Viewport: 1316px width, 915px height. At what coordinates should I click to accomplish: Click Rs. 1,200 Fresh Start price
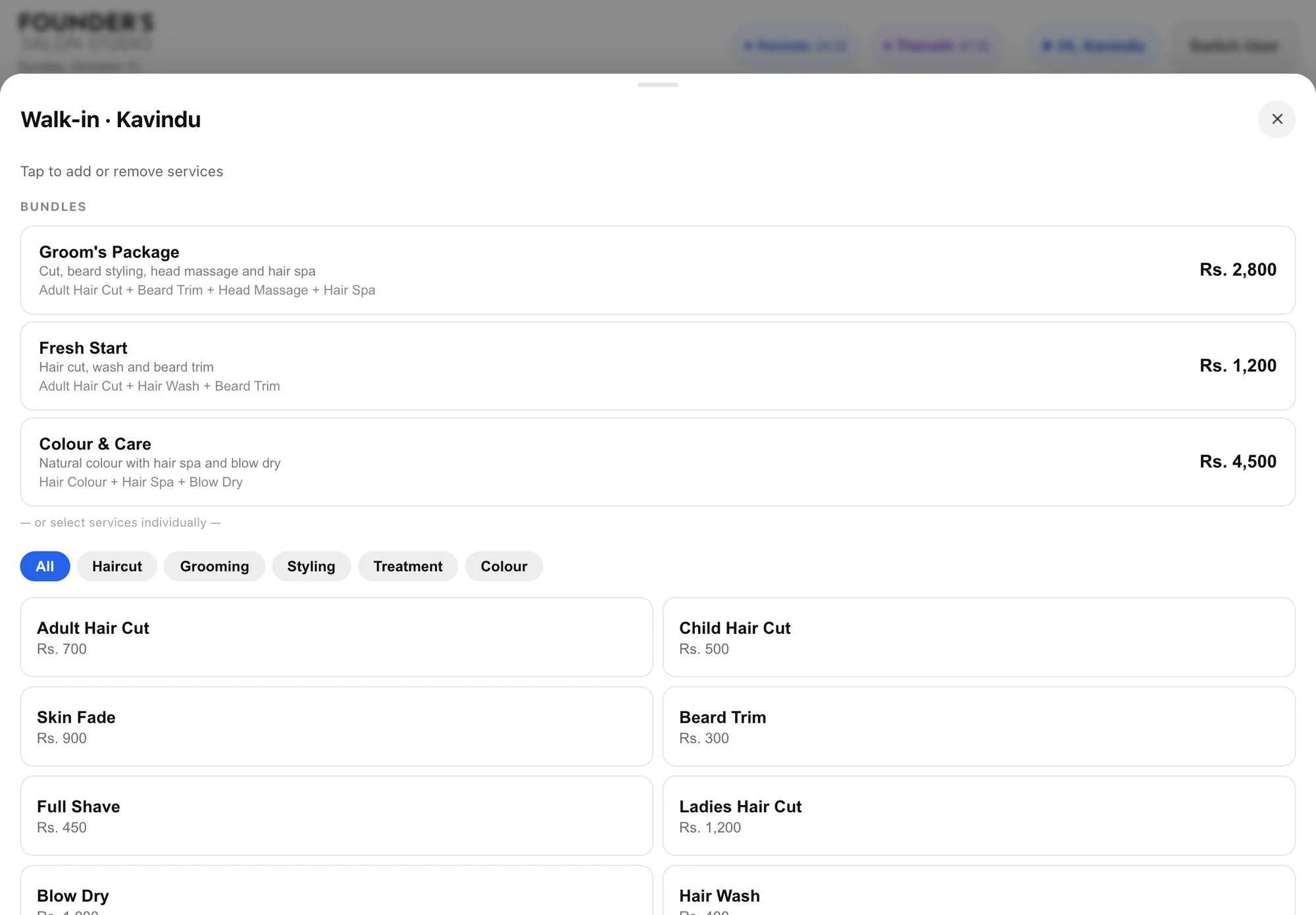tap(1238, 366)
